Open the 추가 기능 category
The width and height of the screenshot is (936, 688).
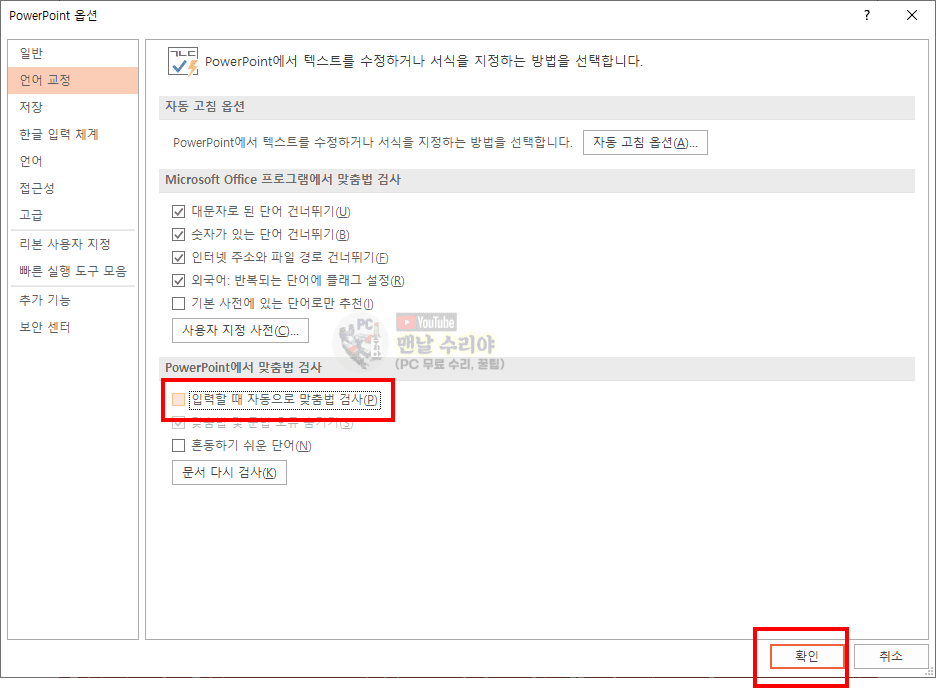tap(73, 300)
